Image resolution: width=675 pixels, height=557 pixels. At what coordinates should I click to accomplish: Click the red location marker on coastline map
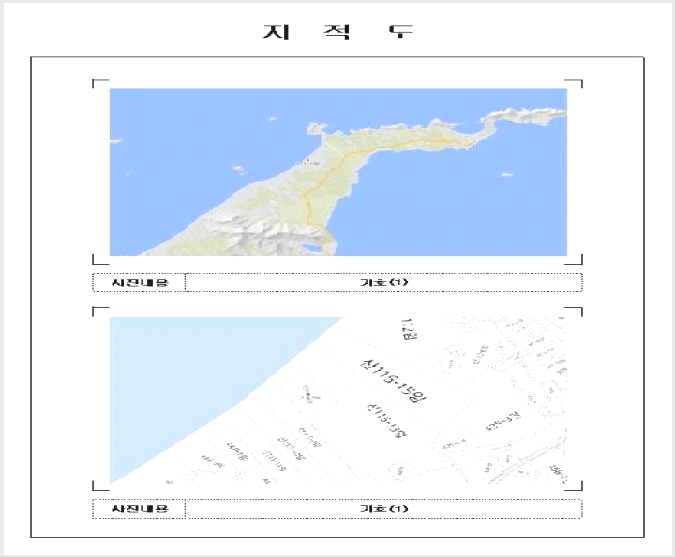(x=308, y=161)
